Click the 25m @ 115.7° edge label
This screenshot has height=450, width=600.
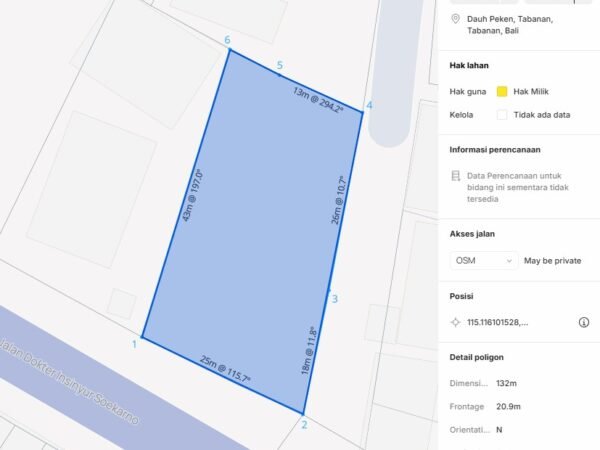pyautogui.click(x=225, y=369)
